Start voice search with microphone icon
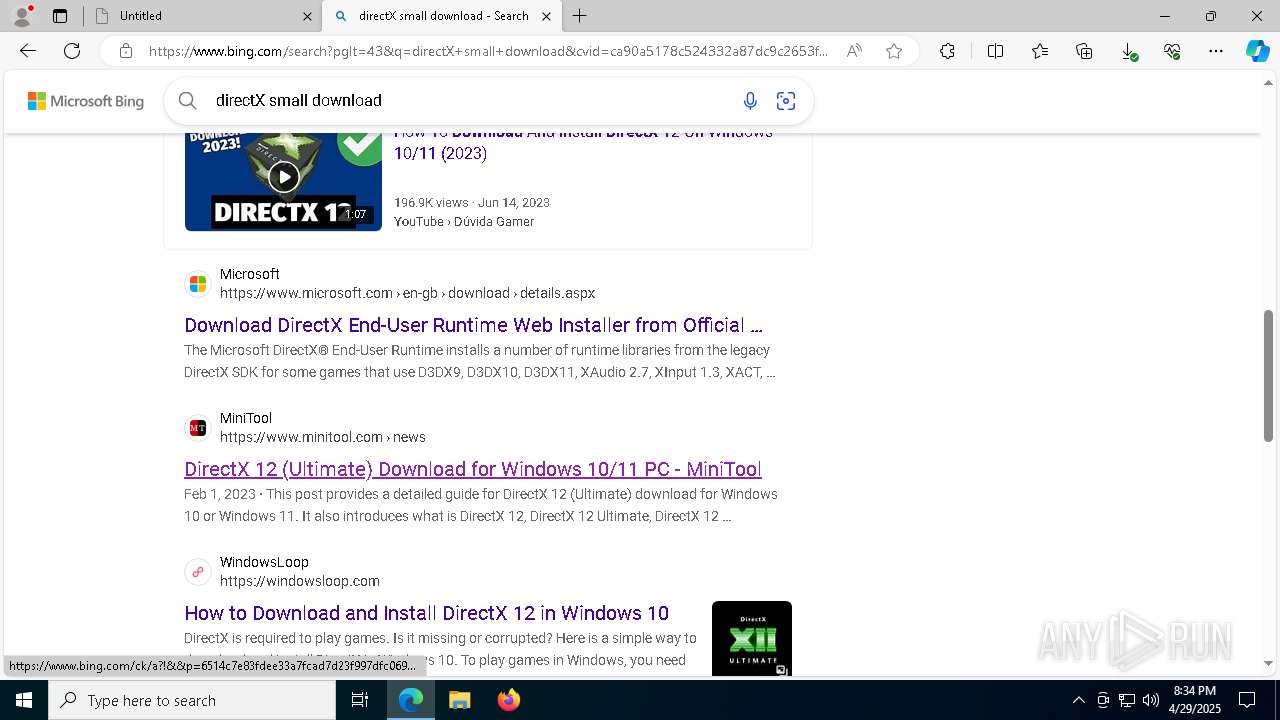The image size is (1280, 720). [750, 100]
